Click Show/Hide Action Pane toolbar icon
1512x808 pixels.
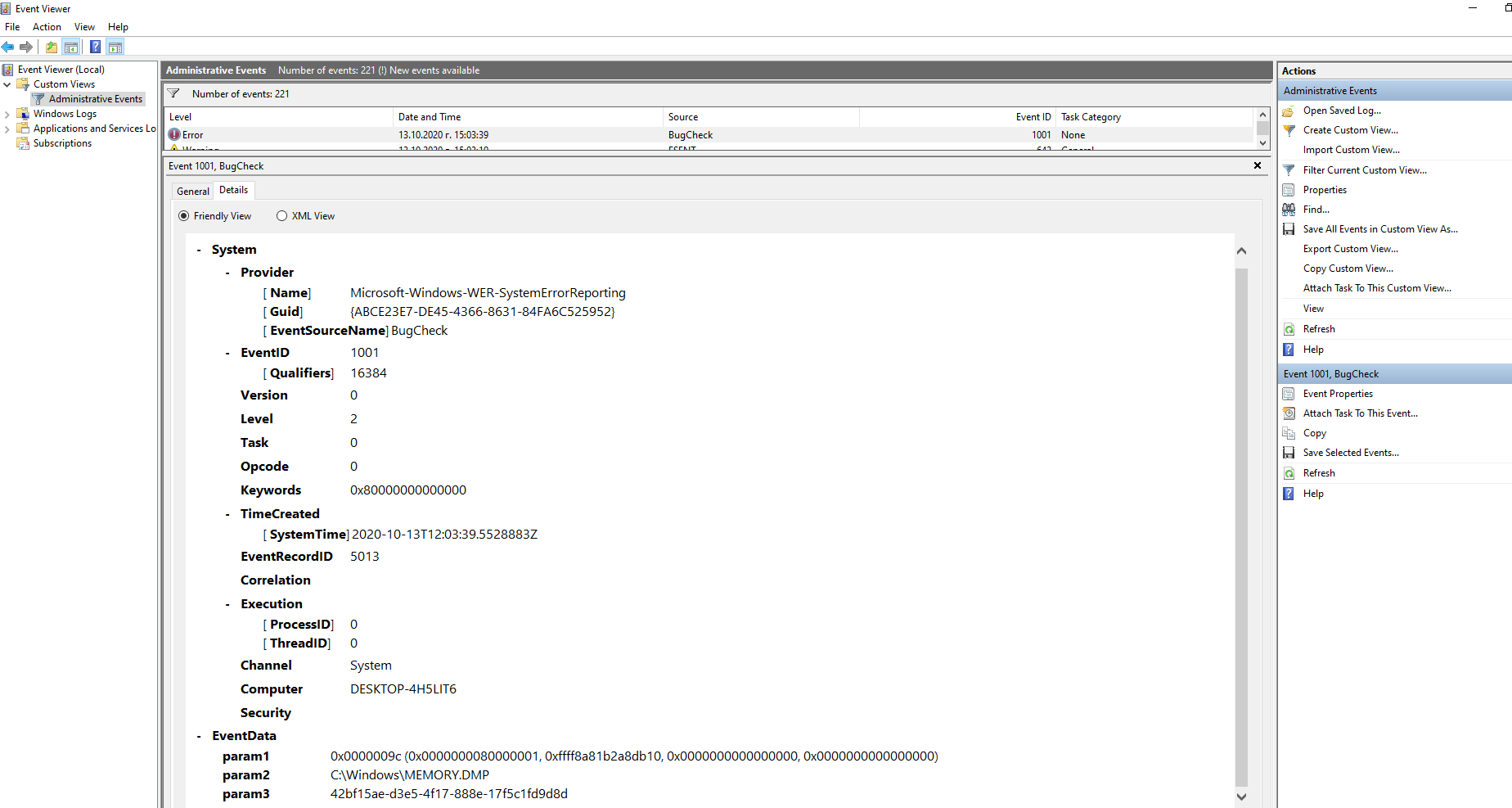point(115,47)
